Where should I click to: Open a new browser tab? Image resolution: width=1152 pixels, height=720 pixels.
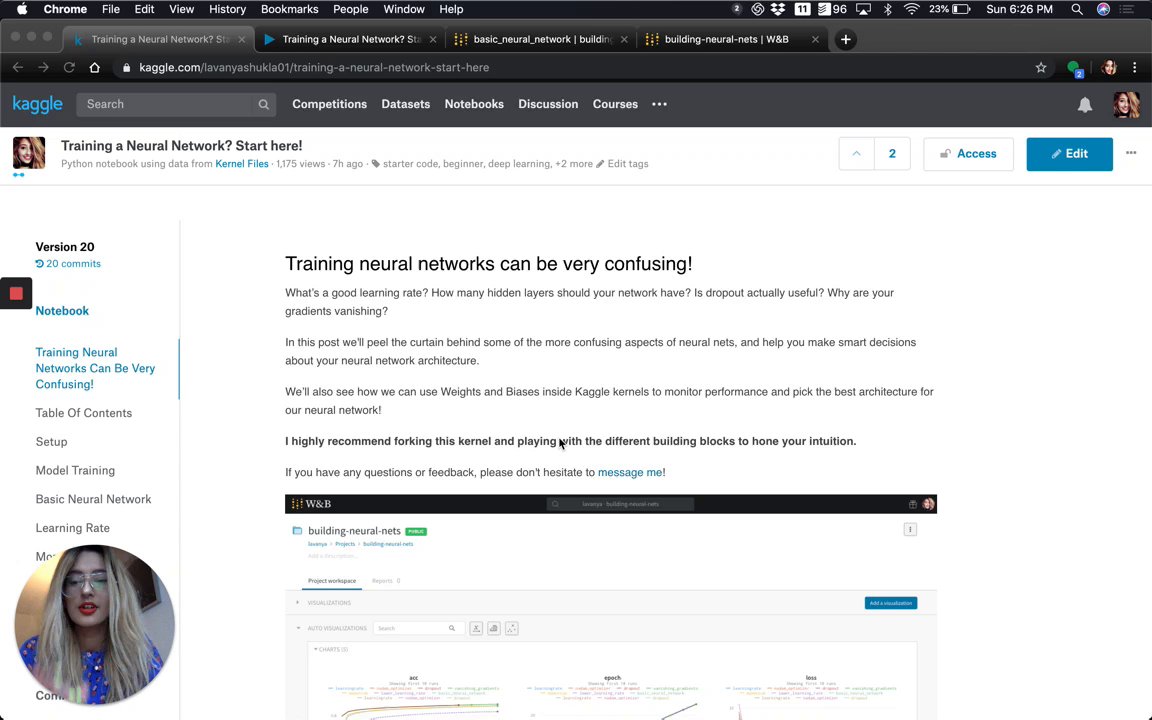pyautogui.click(x=846, y=40)
